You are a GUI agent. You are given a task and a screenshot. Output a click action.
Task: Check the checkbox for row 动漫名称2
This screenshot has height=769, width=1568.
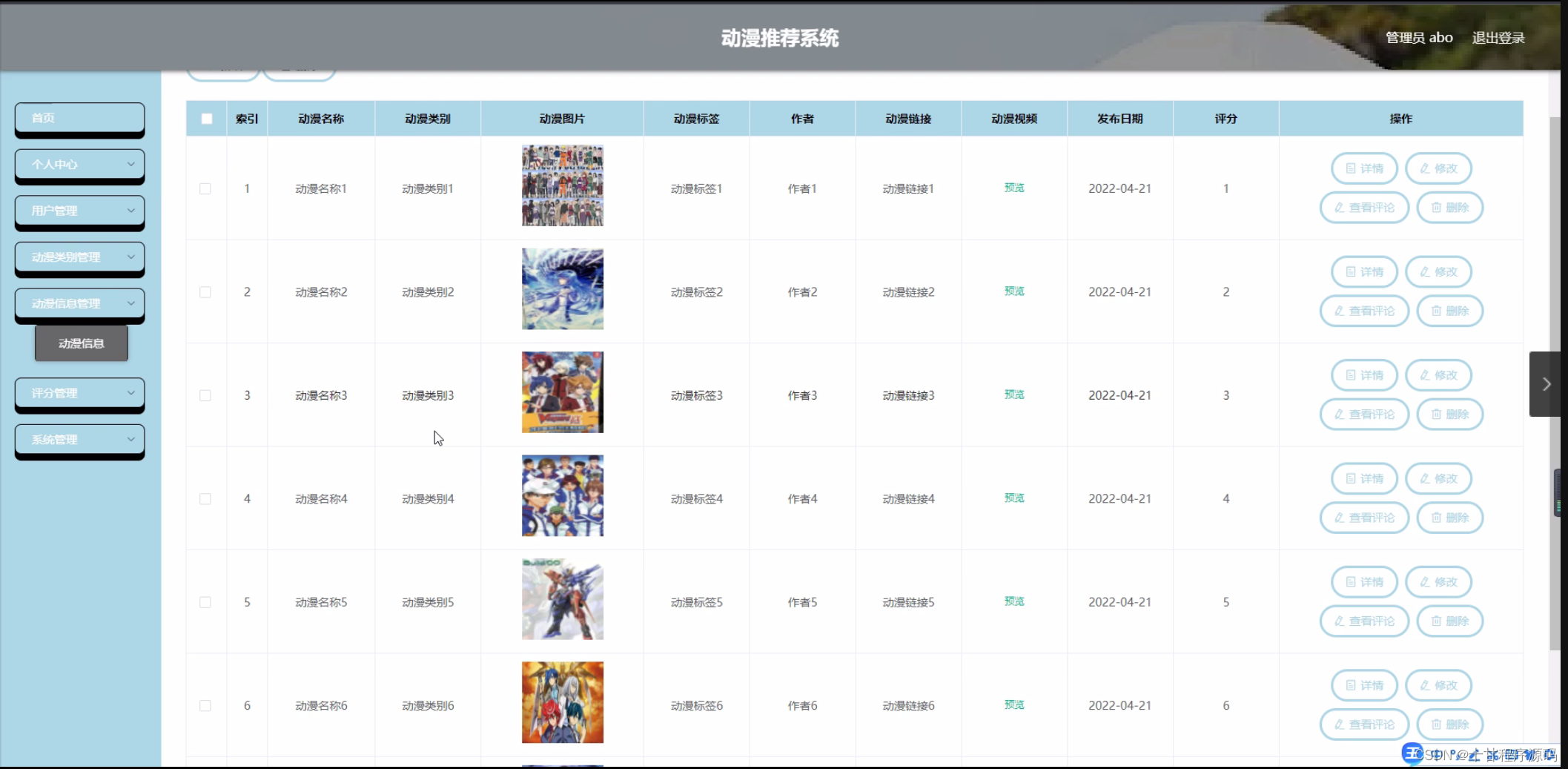coord(205,292)
